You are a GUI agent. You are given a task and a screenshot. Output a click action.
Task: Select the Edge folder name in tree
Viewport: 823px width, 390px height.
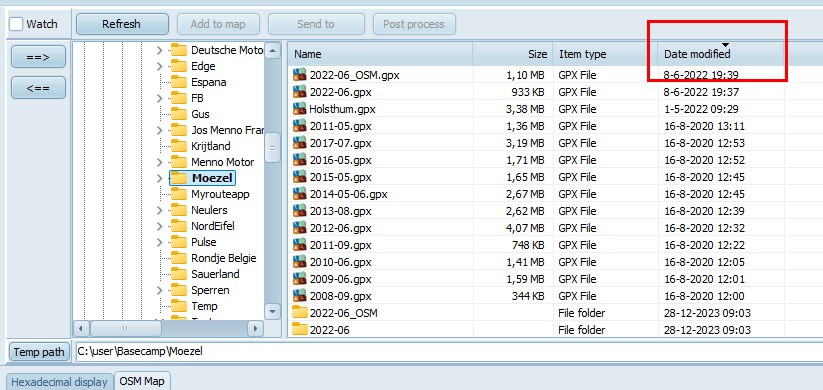[203, 66]
